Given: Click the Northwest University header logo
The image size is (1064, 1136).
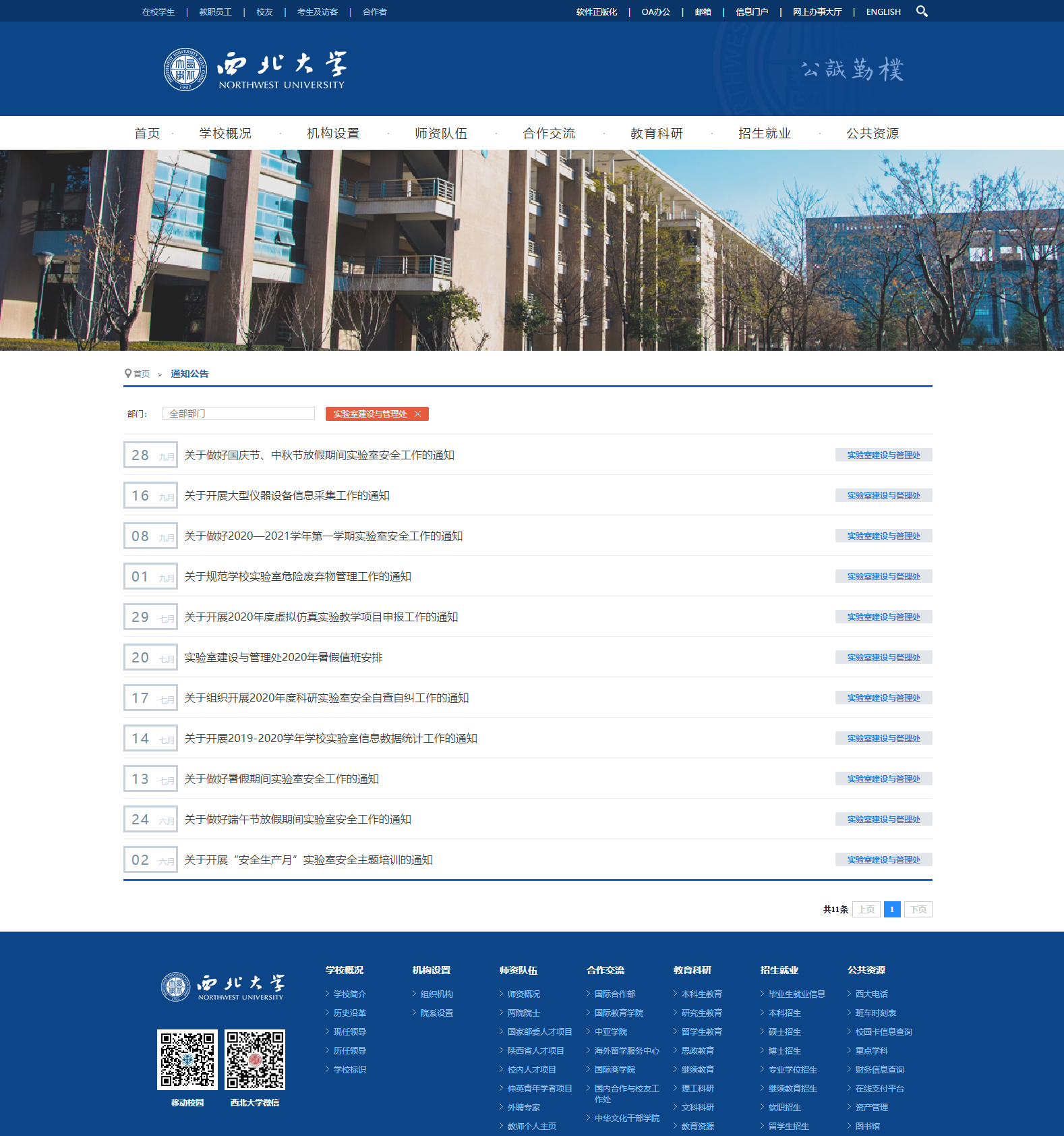Looking at the screenshot, I should [x=255, y=69].
